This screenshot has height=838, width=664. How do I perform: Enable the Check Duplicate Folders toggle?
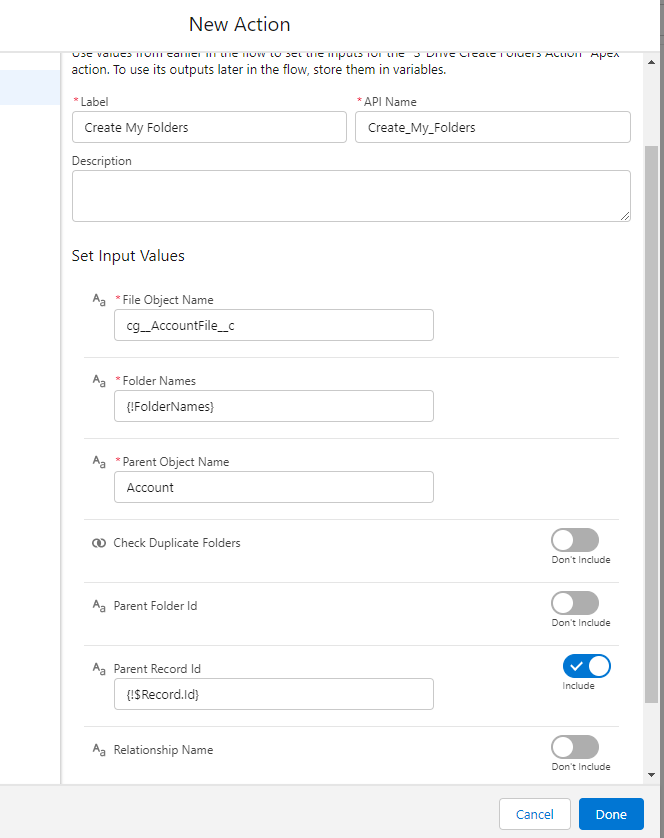575,540
